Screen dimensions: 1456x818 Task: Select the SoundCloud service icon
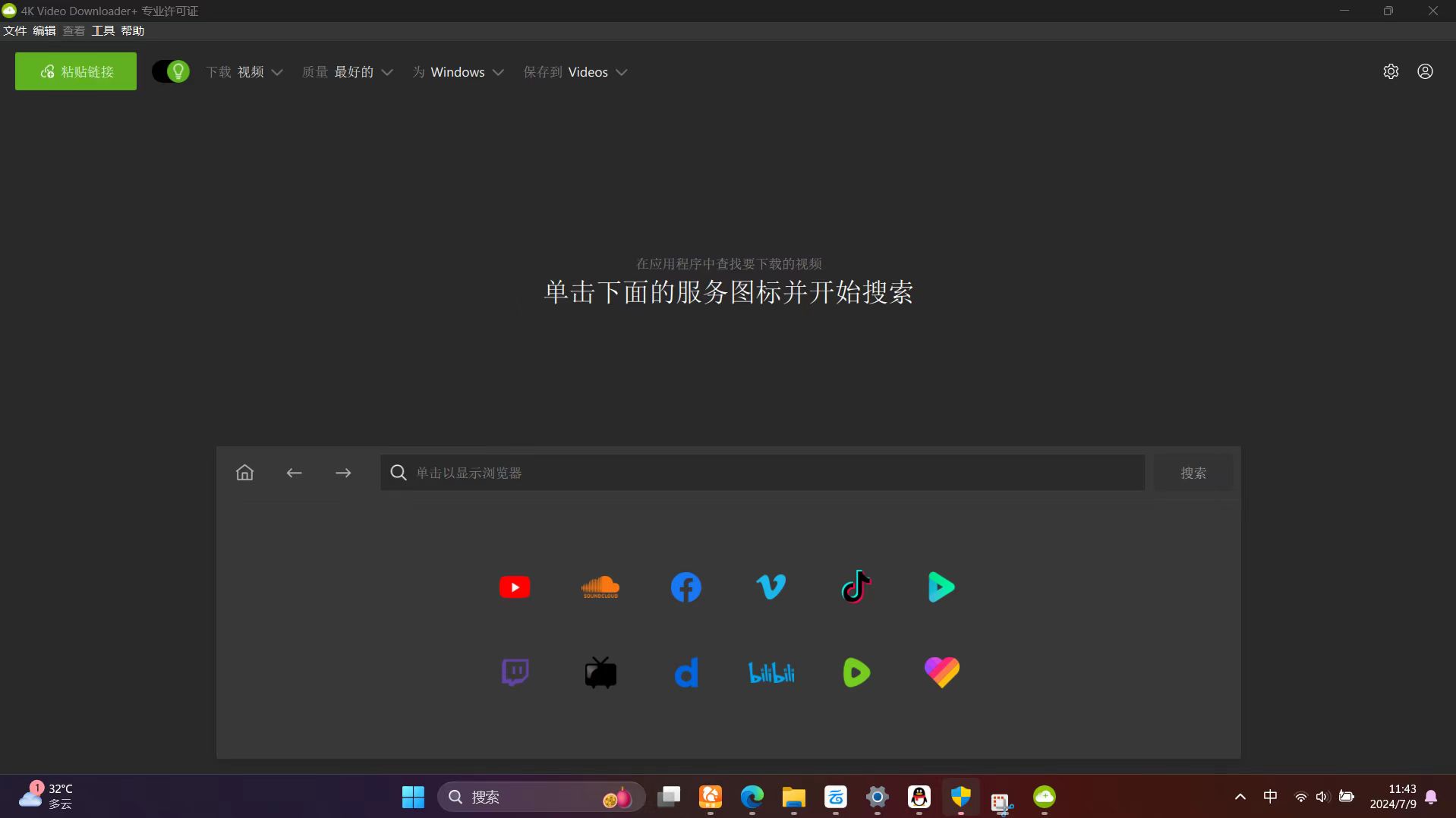pyautogui.click(x=600, y=587)
